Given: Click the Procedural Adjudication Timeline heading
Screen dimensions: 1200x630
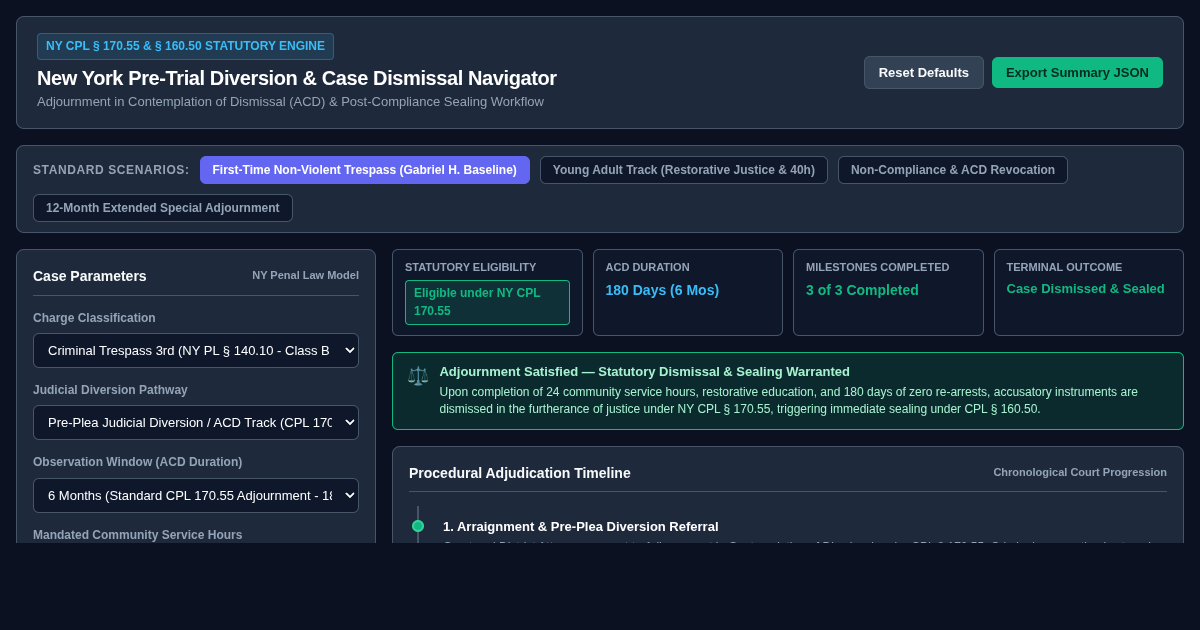Looking at the screenshot, I should point(520,473).
